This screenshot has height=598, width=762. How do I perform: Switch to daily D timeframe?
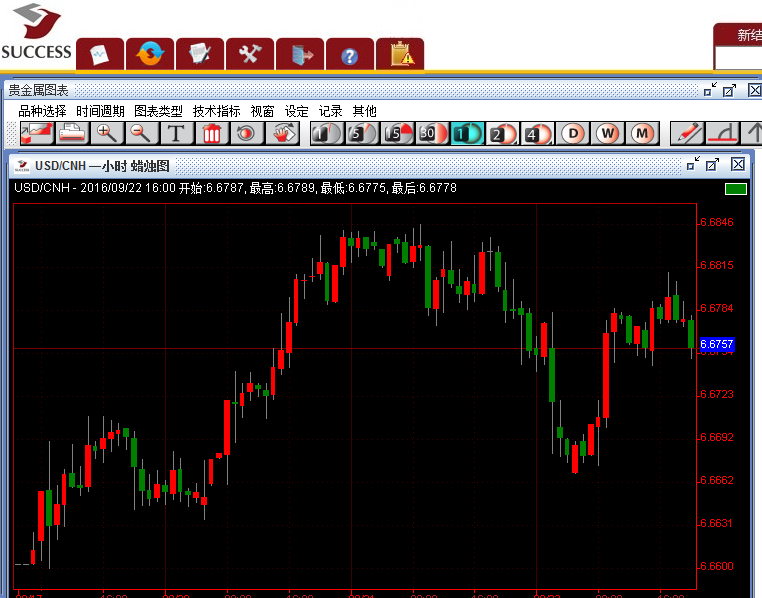coord(573,133)
